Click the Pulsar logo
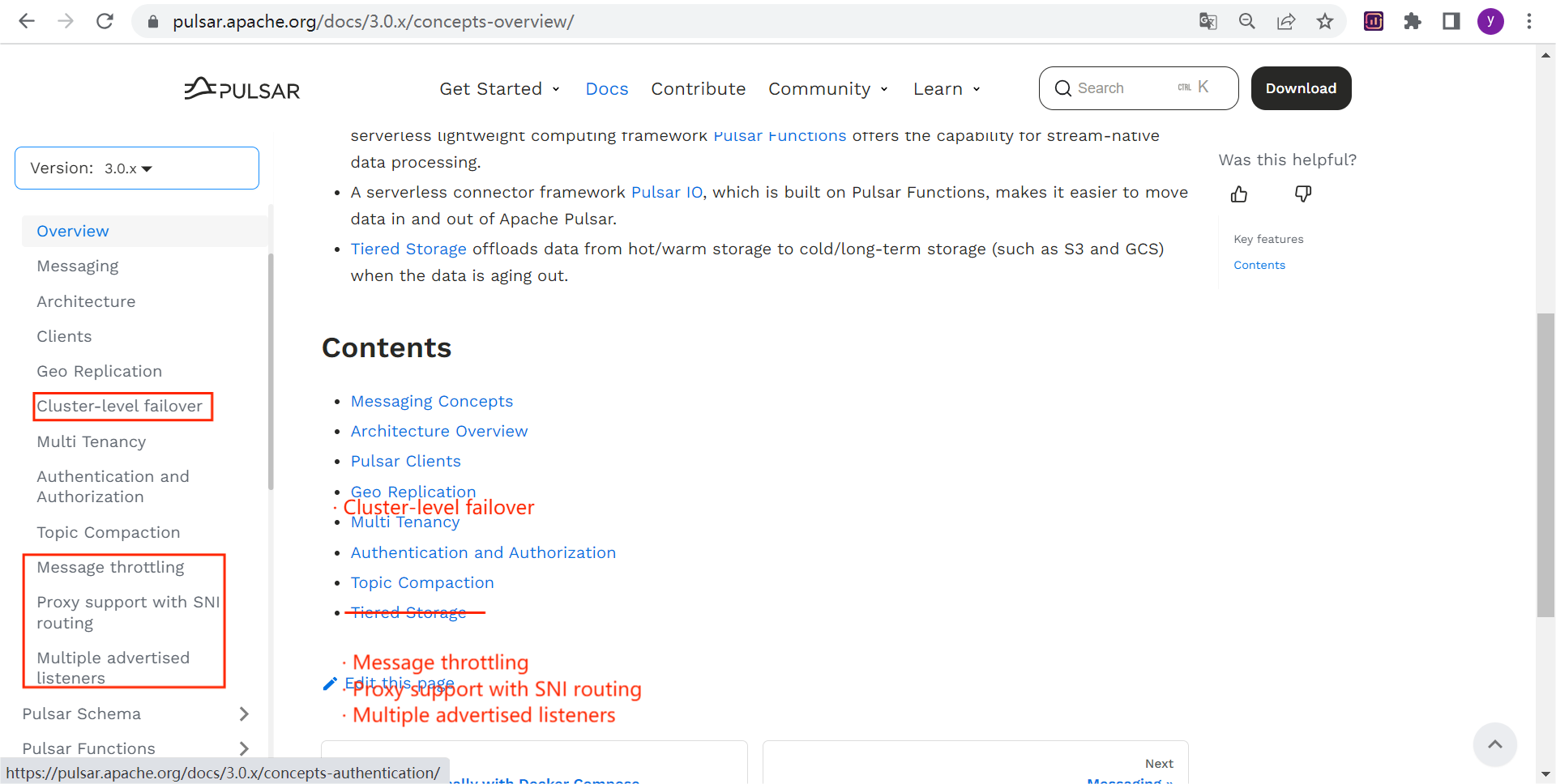Image resolution: width=1556 pixels, height=784 pixels. coord(241,88)
